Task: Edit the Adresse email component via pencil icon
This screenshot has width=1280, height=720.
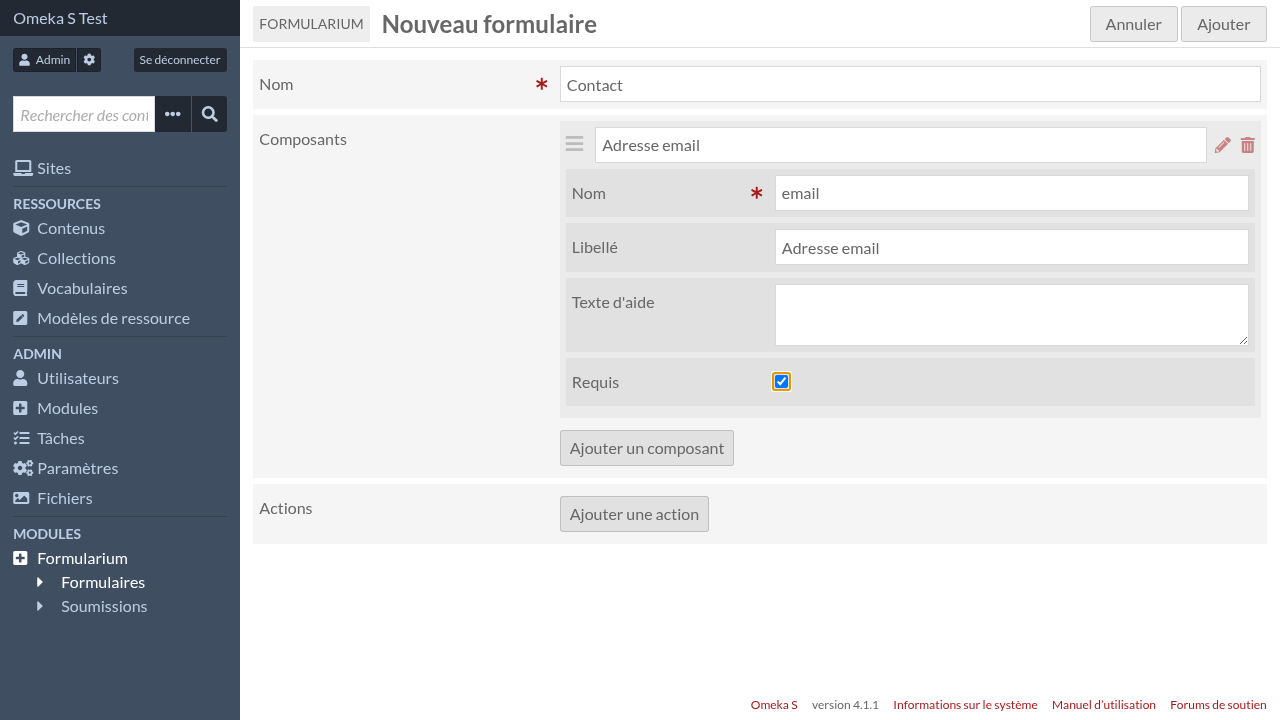Action: pos(1222,145)
